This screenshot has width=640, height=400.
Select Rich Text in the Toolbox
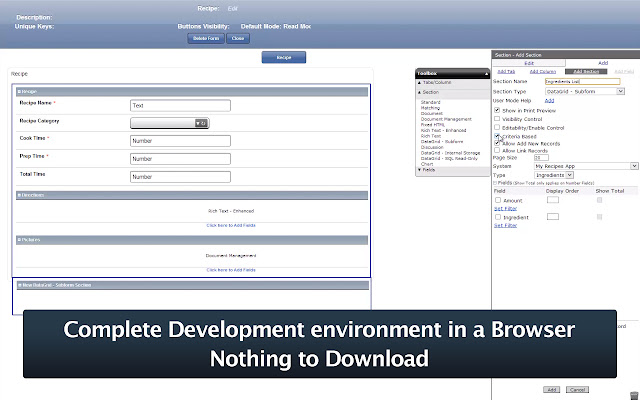[431, 136]
